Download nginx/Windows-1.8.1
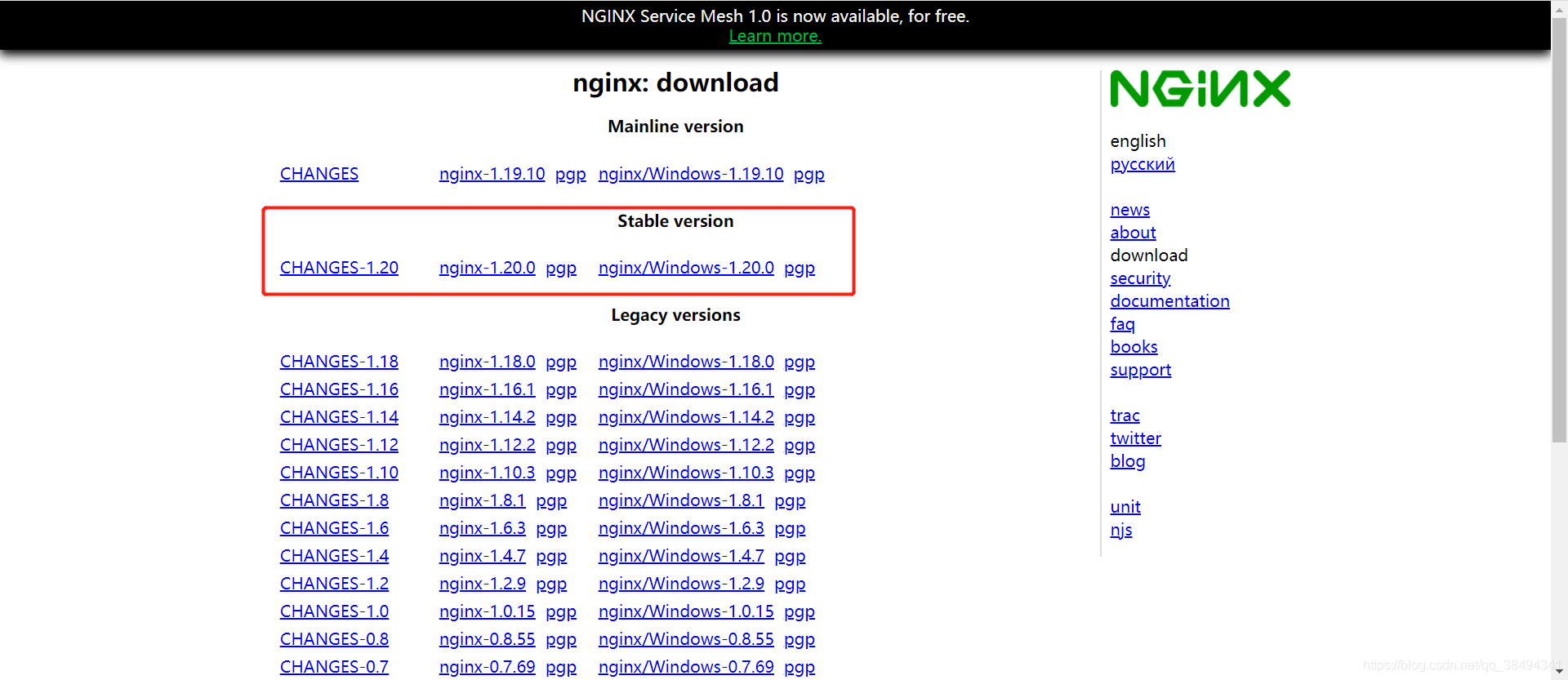 tap(681, 500)
